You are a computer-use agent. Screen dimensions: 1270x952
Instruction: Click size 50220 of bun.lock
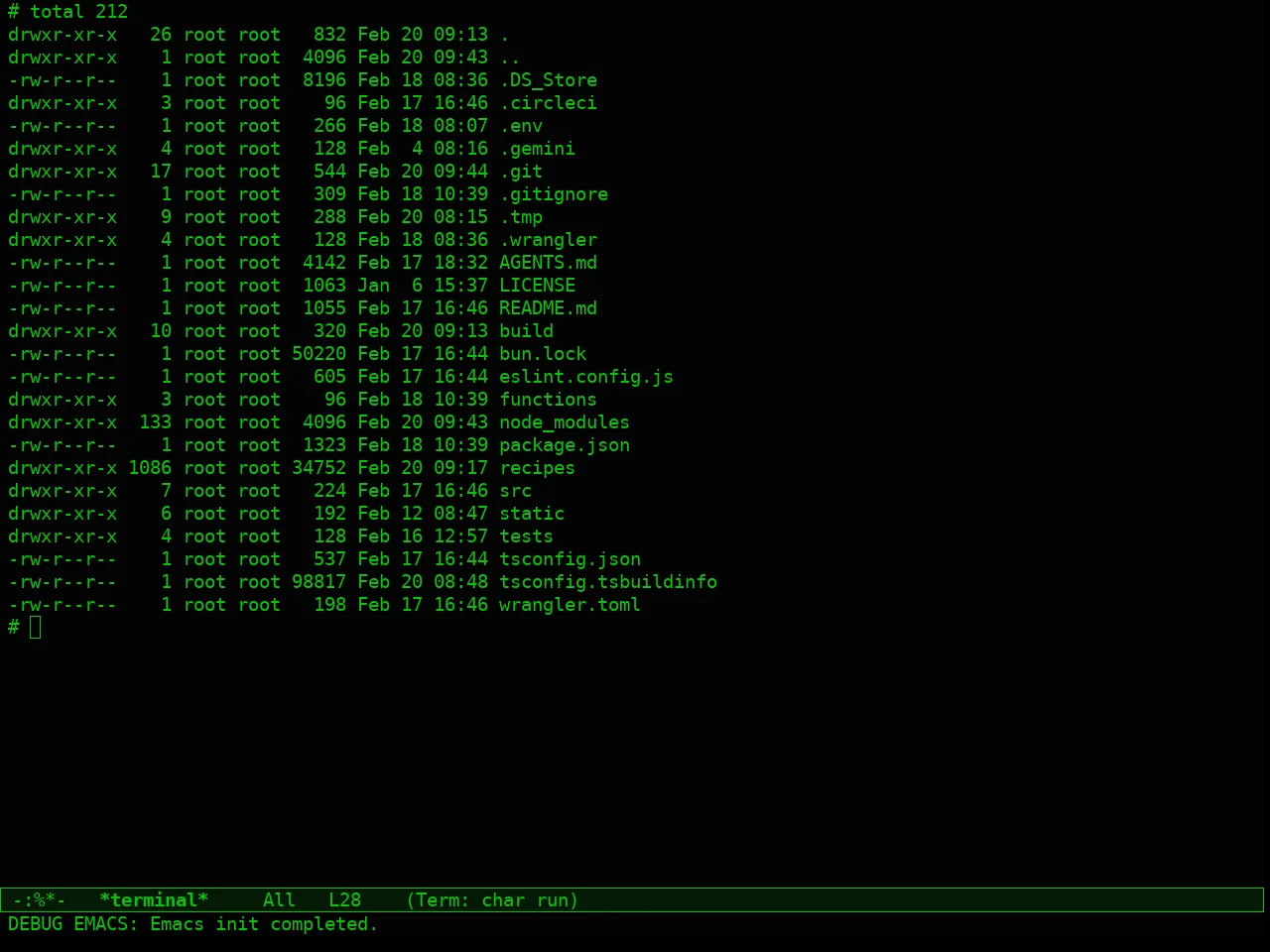click(319, 354)
